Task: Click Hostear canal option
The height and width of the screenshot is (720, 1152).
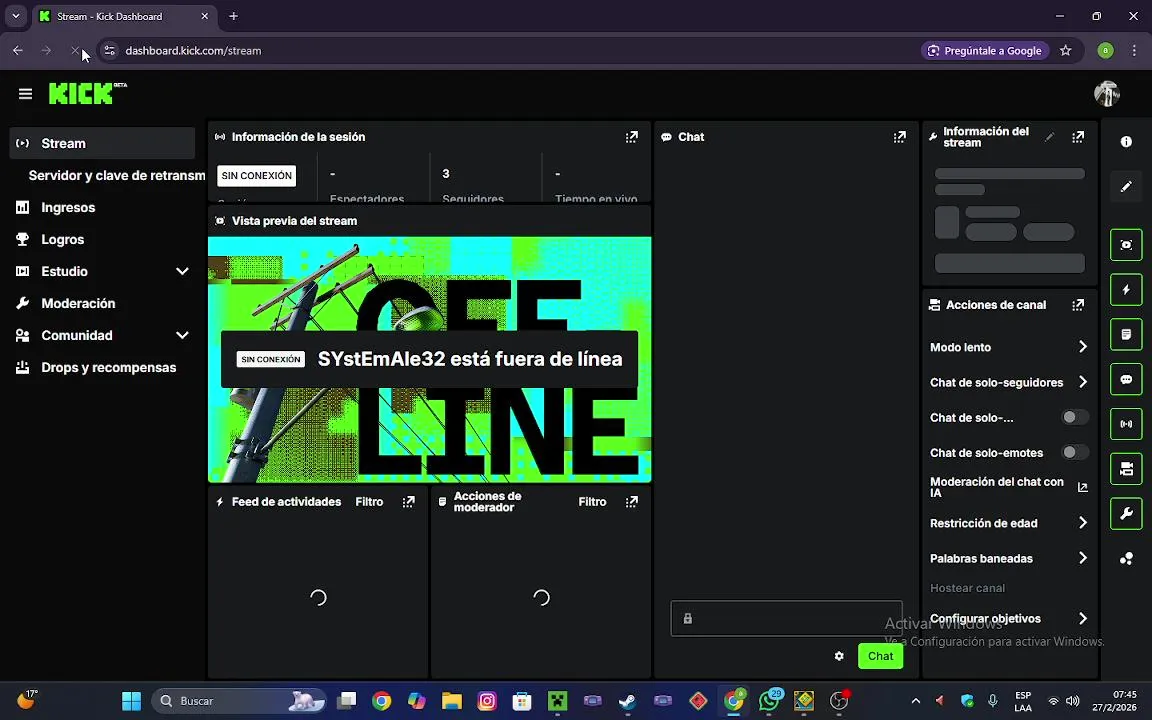Action: tap(967, 588)
